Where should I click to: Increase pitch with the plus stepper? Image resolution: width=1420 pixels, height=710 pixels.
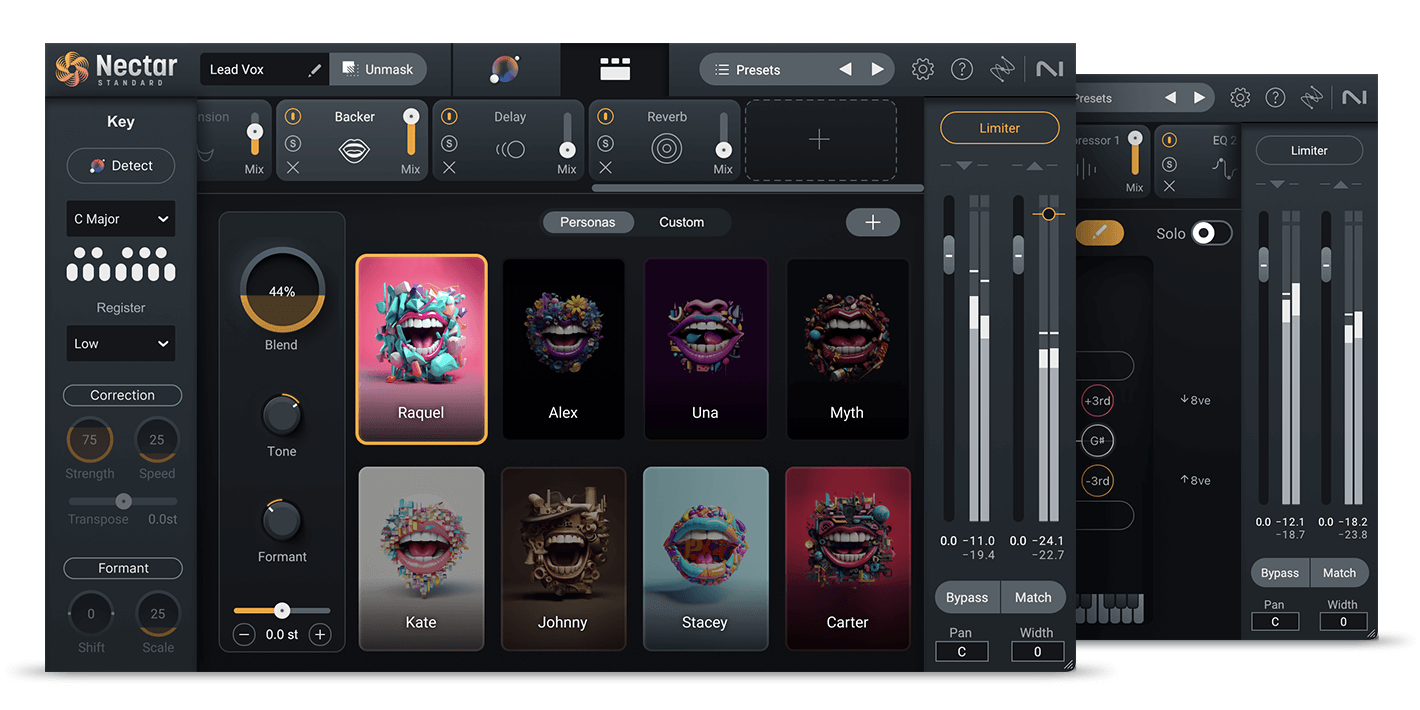click(x=320, y=634)
